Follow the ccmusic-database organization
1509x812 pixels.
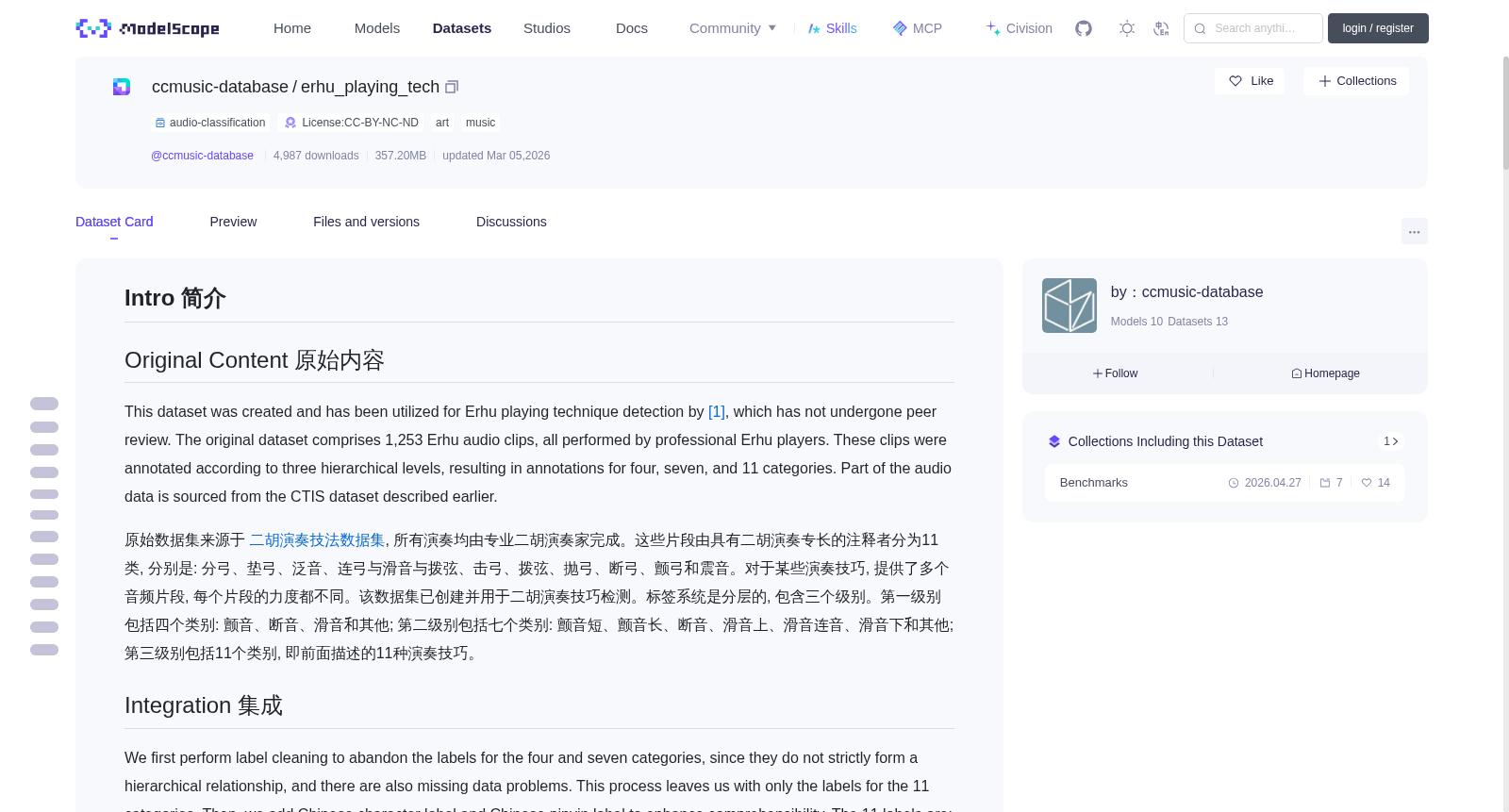point(1115,373)
